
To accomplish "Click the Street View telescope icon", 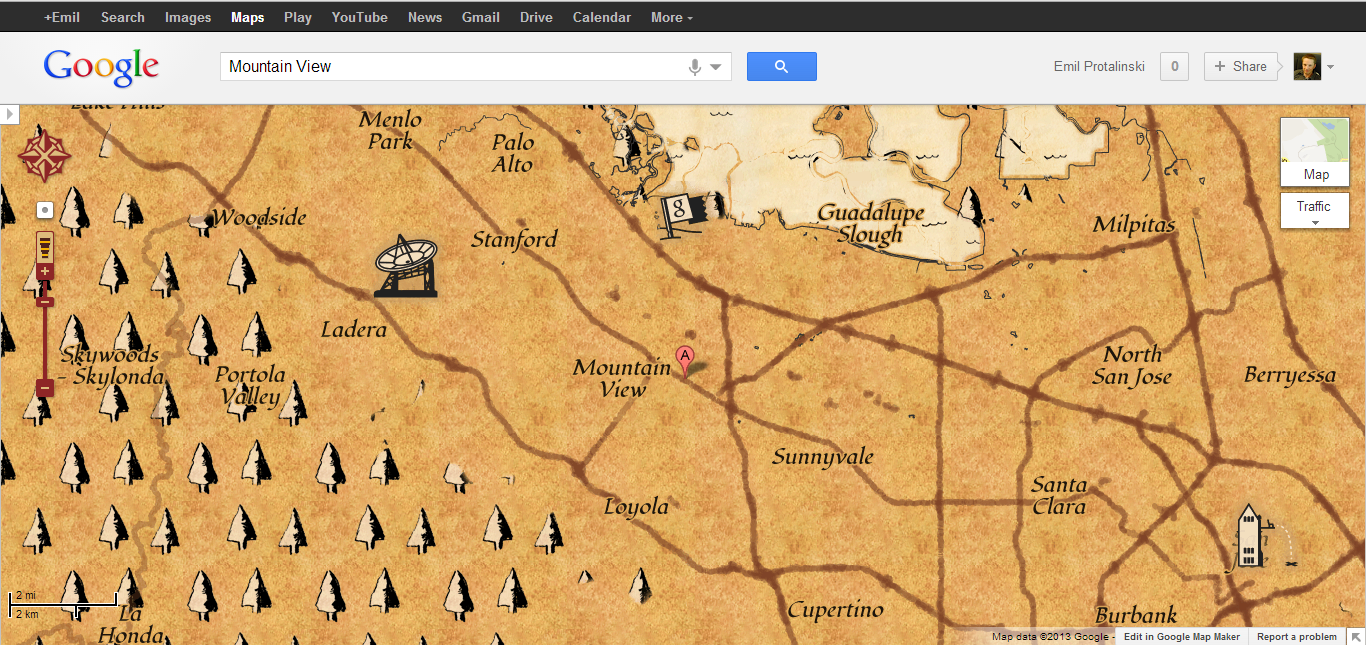I will tap(45, 246).
